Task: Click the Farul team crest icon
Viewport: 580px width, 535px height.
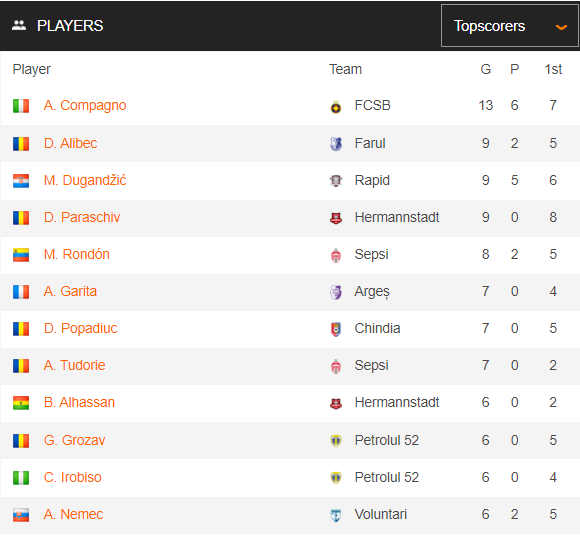Action: (x=336, y=144)
